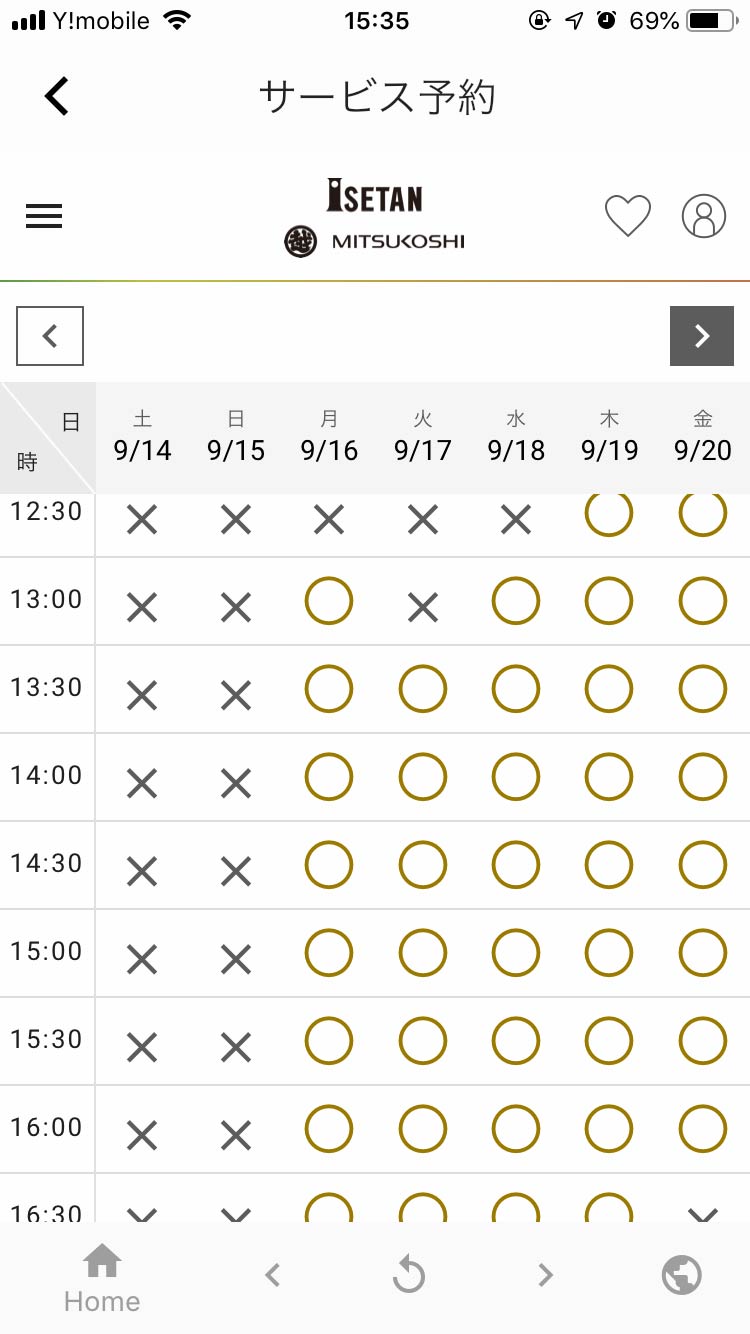Tap the Home icon in bottom bar
Image resolution: width=750 pixels, height=1334 pixels.
(102, 1276)
